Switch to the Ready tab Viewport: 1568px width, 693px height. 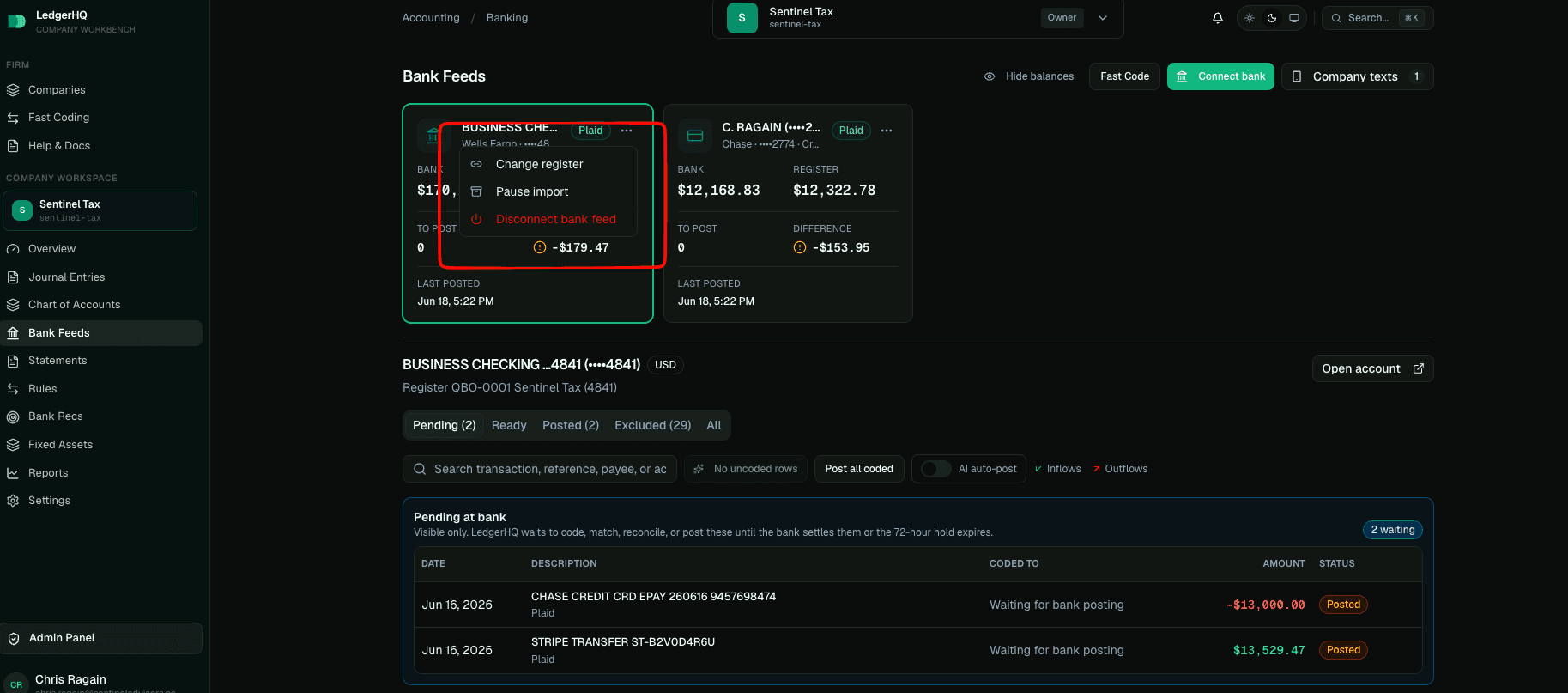coord(509,425)
